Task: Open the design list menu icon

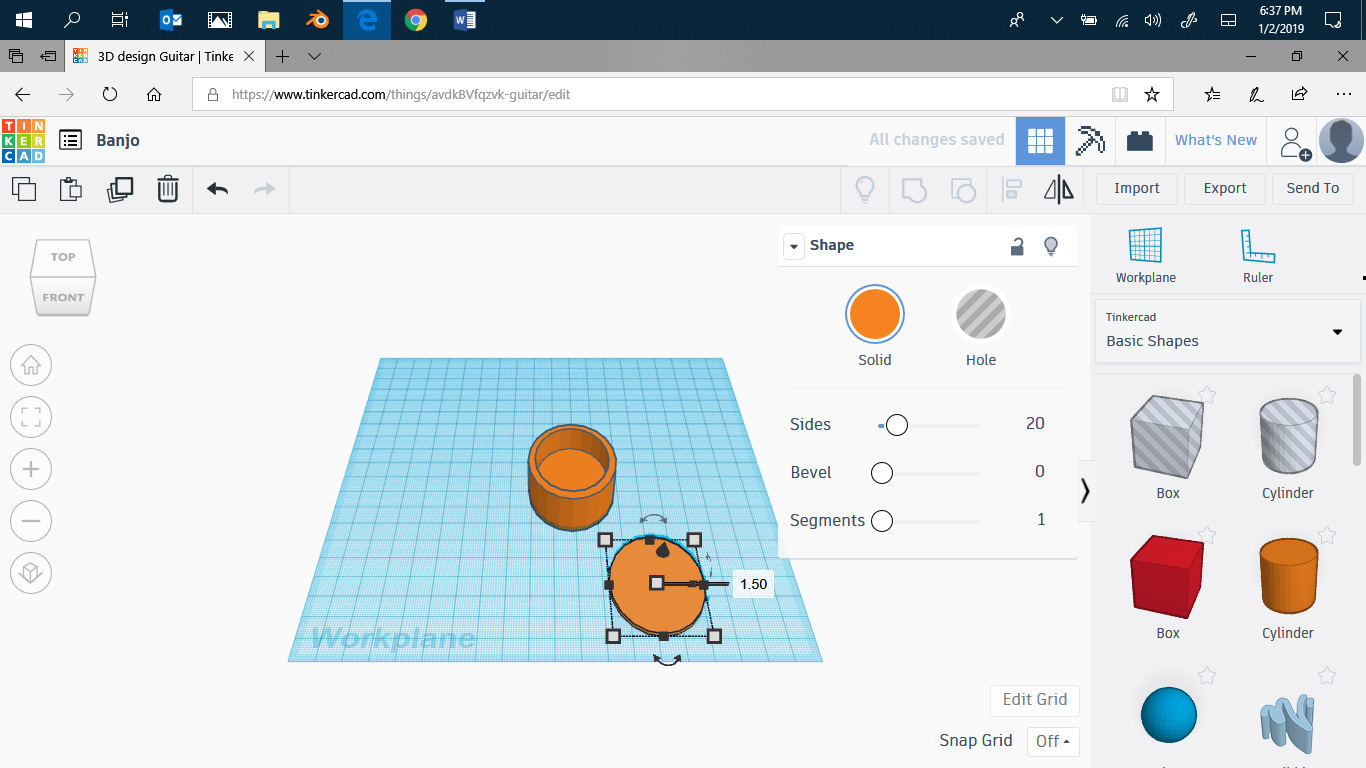Action: (x=70, y=140)
